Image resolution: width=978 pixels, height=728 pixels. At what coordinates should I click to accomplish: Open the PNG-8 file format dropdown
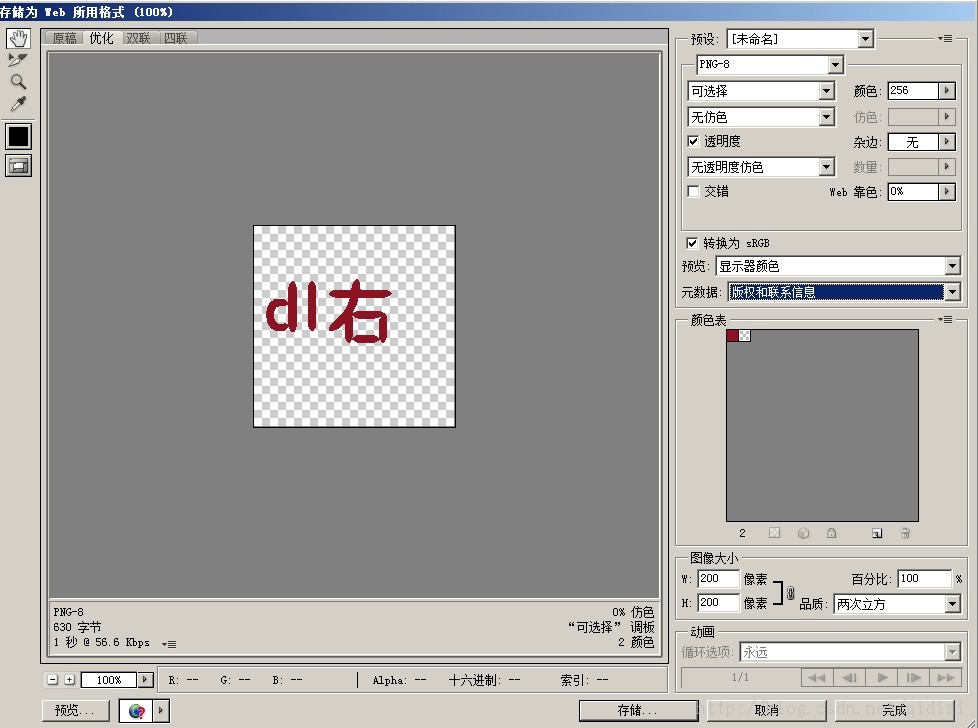[835, 64]
